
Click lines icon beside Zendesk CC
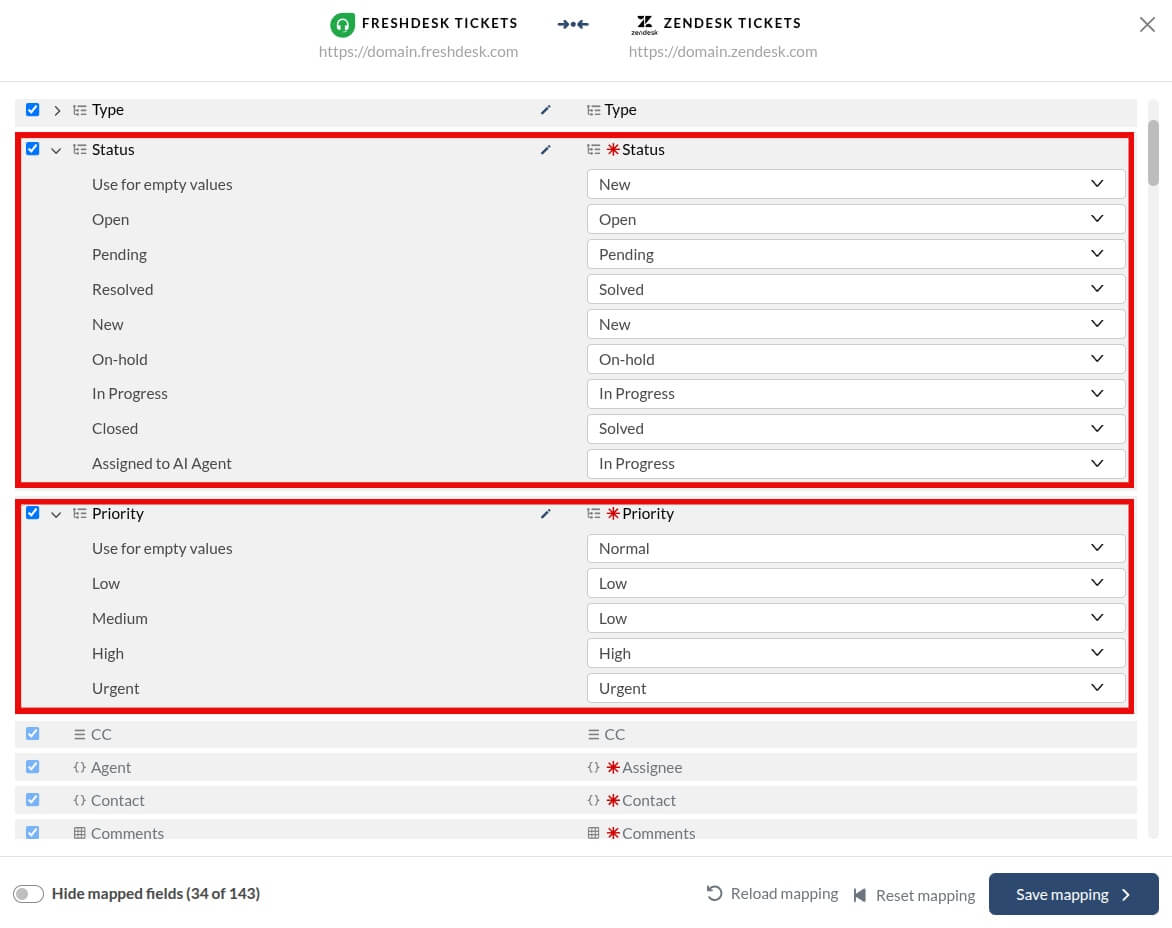point(593,734)
